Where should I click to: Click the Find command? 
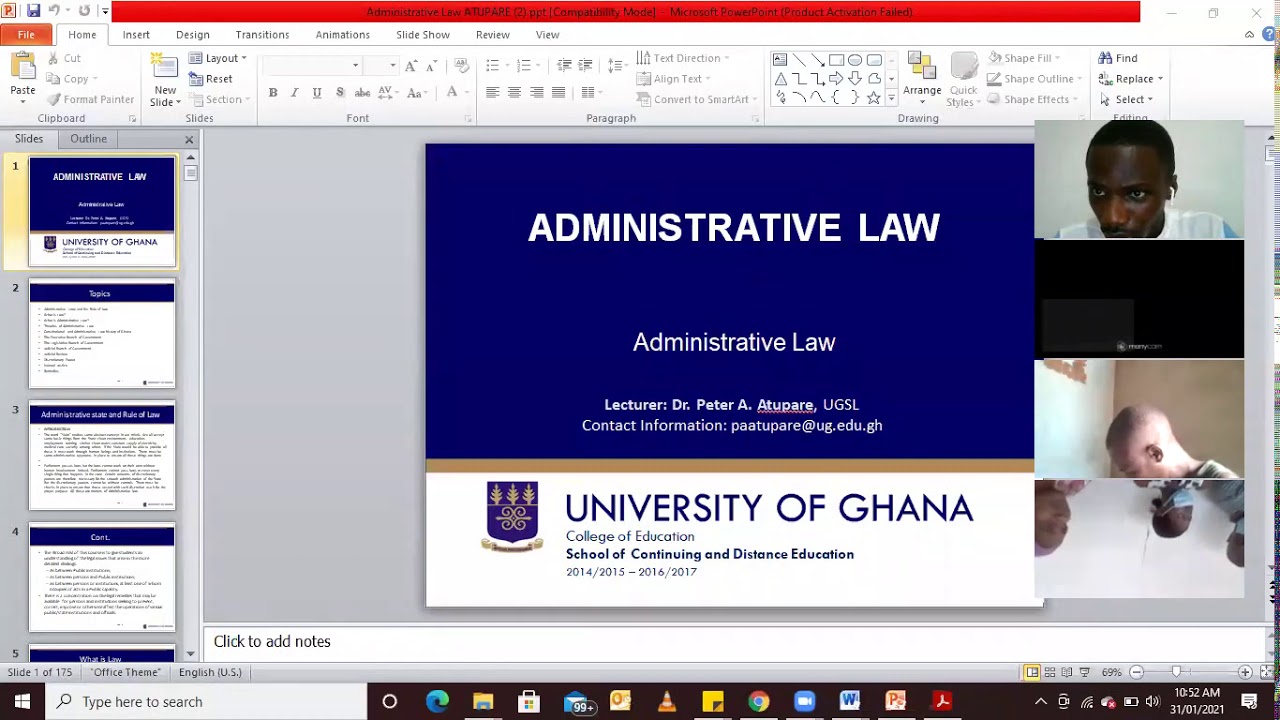[x=1118, y=58]
